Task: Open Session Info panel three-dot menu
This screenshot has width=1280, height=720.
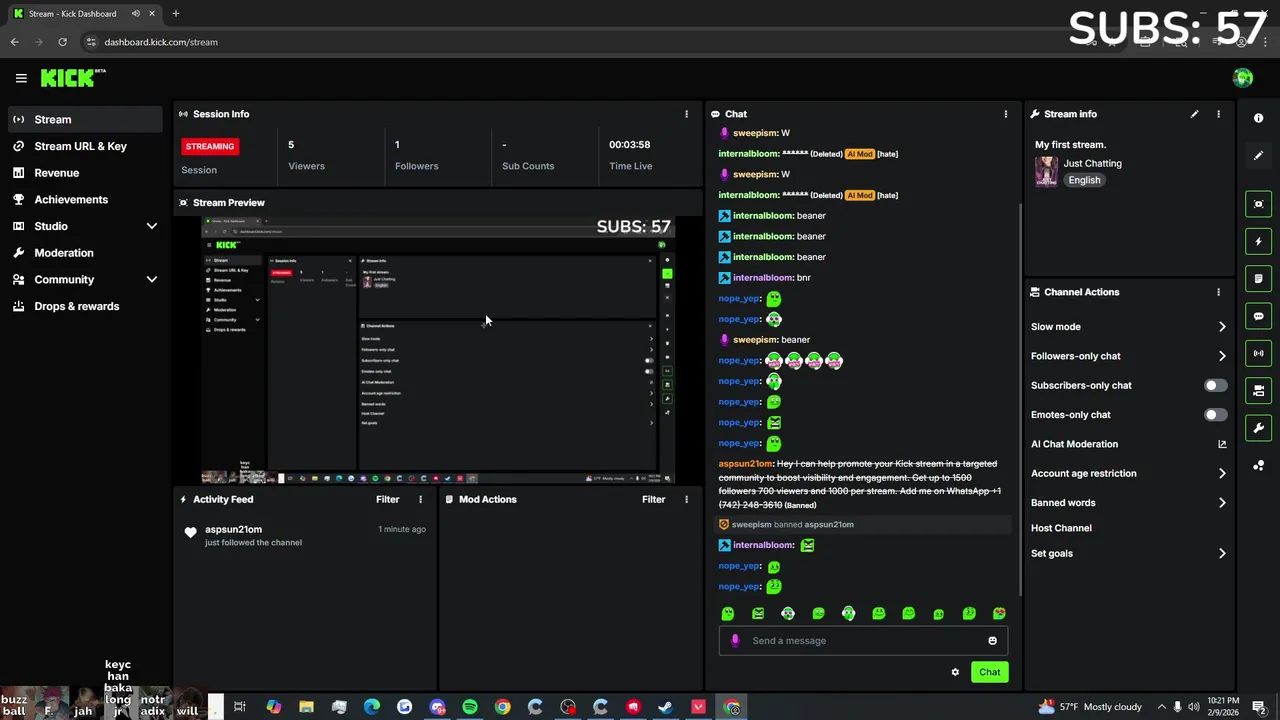Action: click(x=686, y=114)
